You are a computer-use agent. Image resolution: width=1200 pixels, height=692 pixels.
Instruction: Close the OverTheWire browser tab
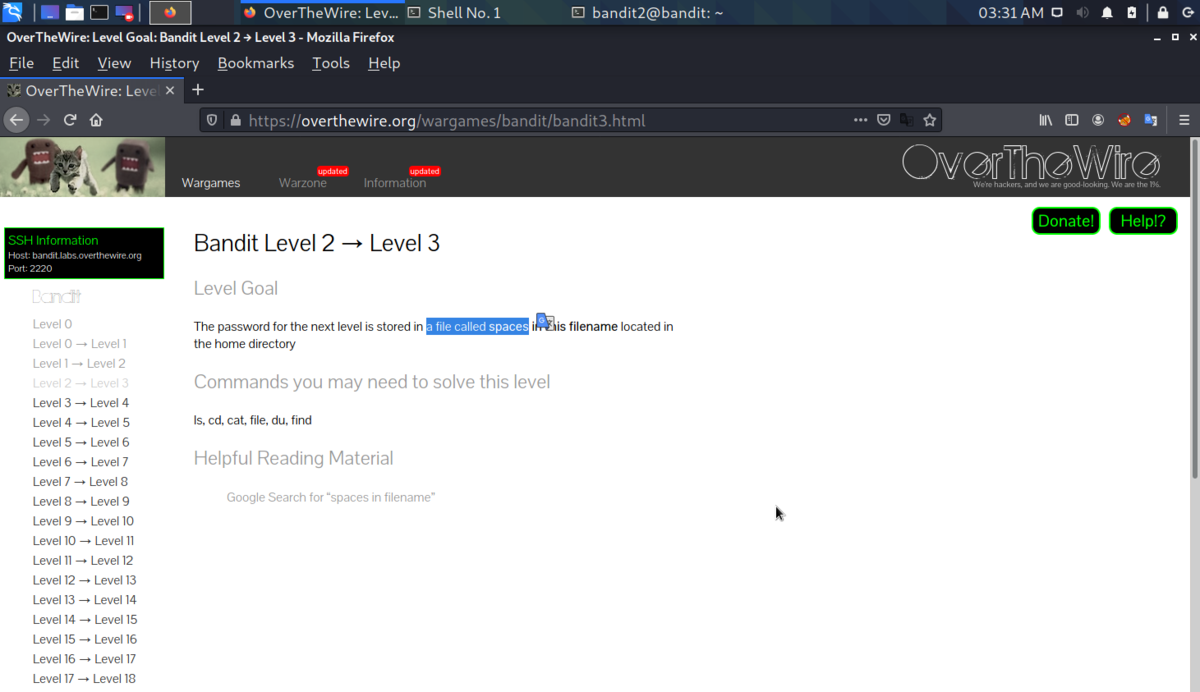(169, 90)
